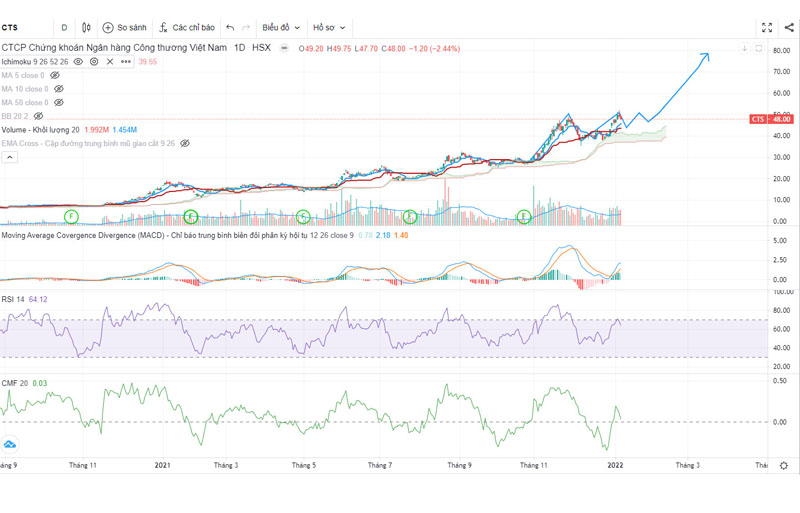The image size is (800, 513).
Task: Enter fullscreen chart mode
Action: click(x=767, y=28)
